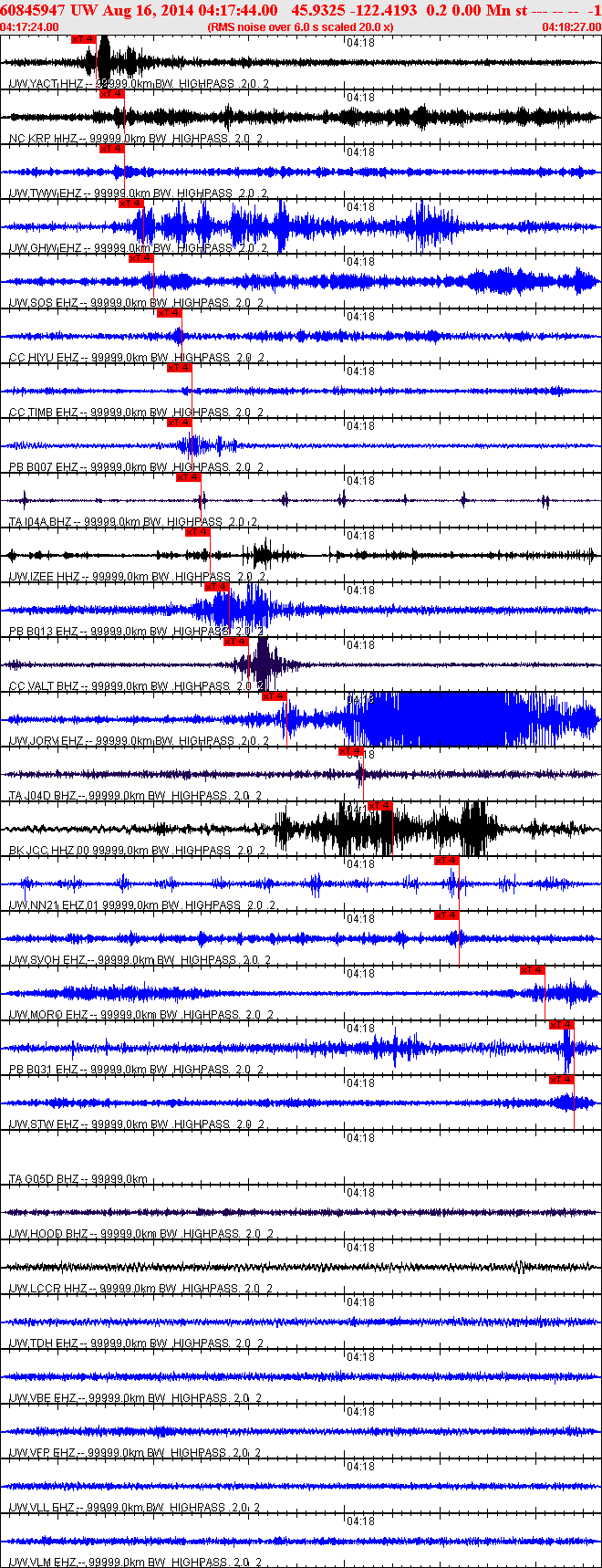Select the pick flag on UW.TWW trace
The image size is (602, 1568).
(x=111, y=149)
